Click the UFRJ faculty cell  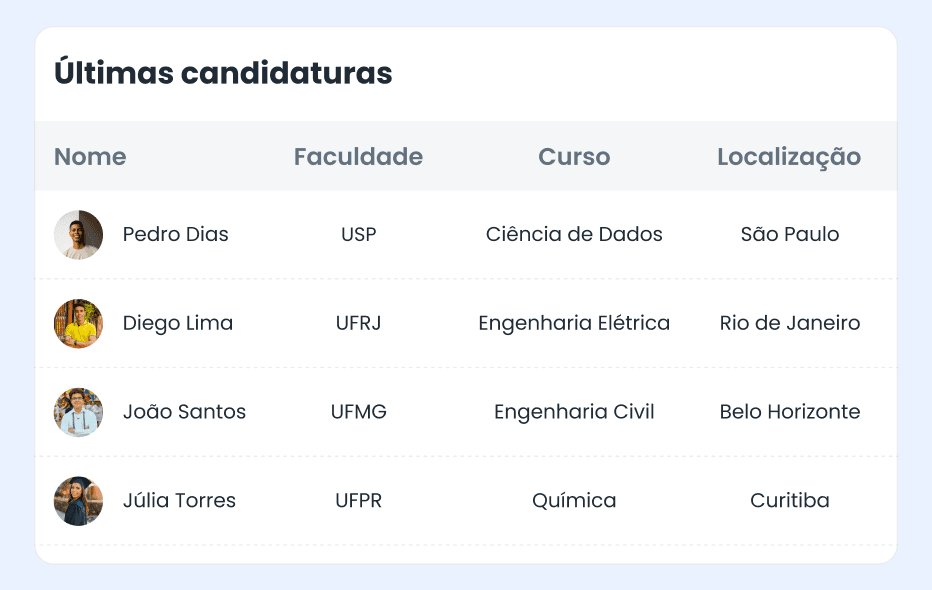(x=358, y=323)
